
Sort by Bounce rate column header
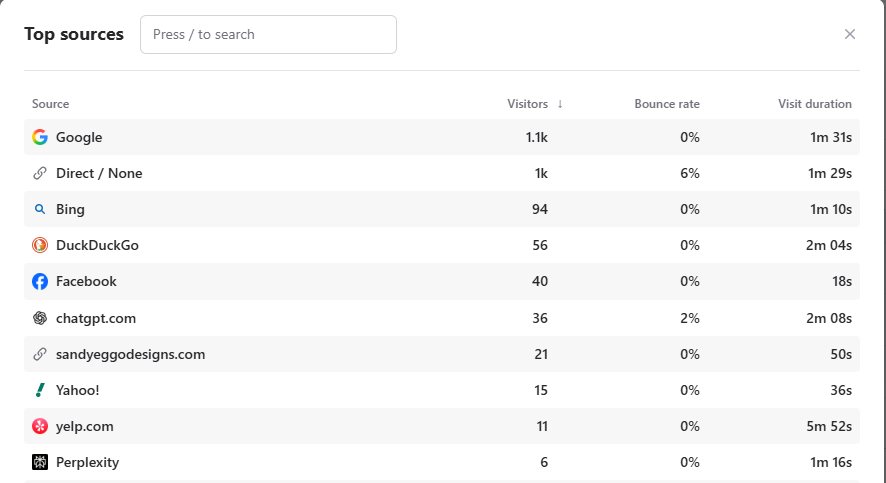(x=667, y=104)
